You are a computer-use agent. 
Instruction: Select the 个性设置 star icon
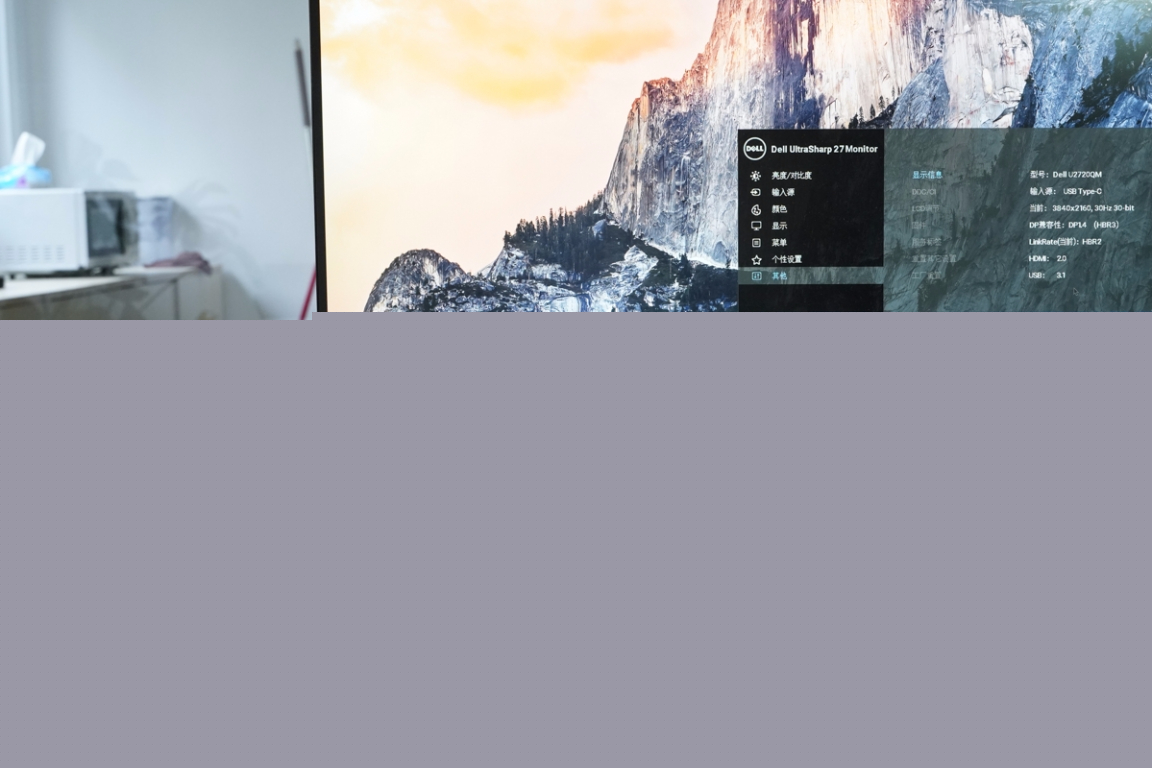(756, 260)
